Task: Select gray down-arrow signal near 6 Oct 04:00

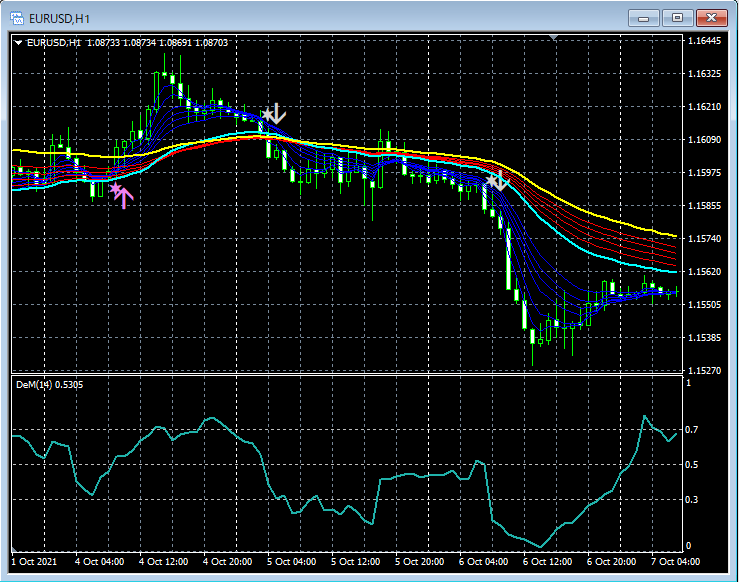Action: [501, 181]
